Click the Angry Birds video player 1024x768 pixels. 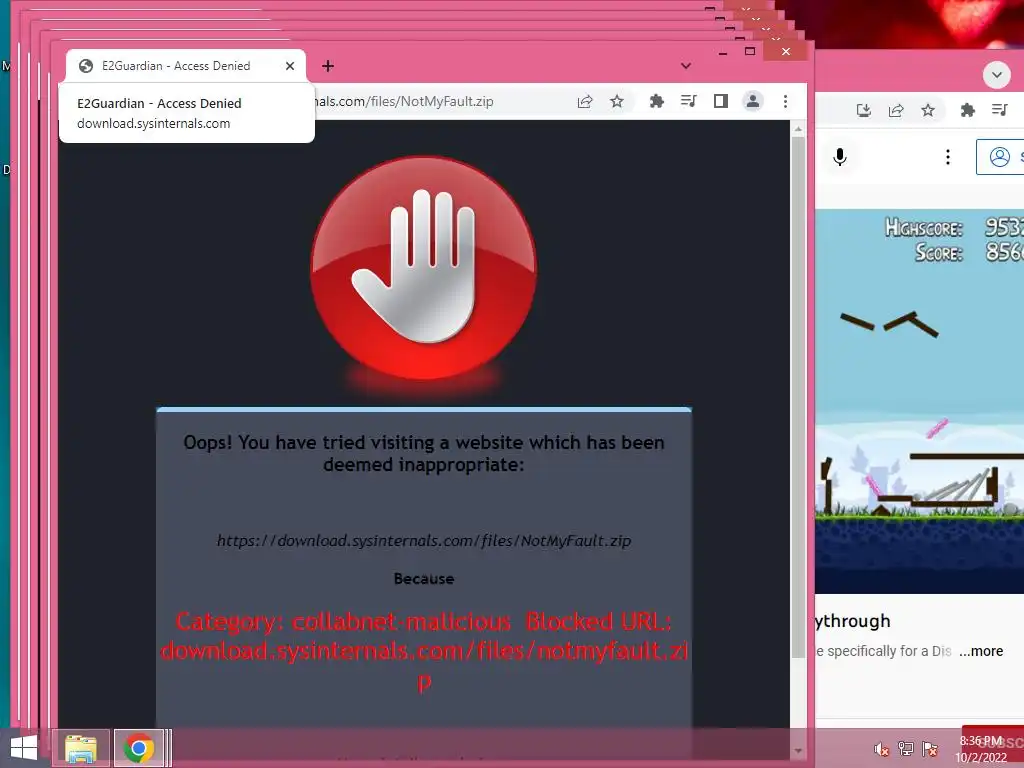coord(920,401)
